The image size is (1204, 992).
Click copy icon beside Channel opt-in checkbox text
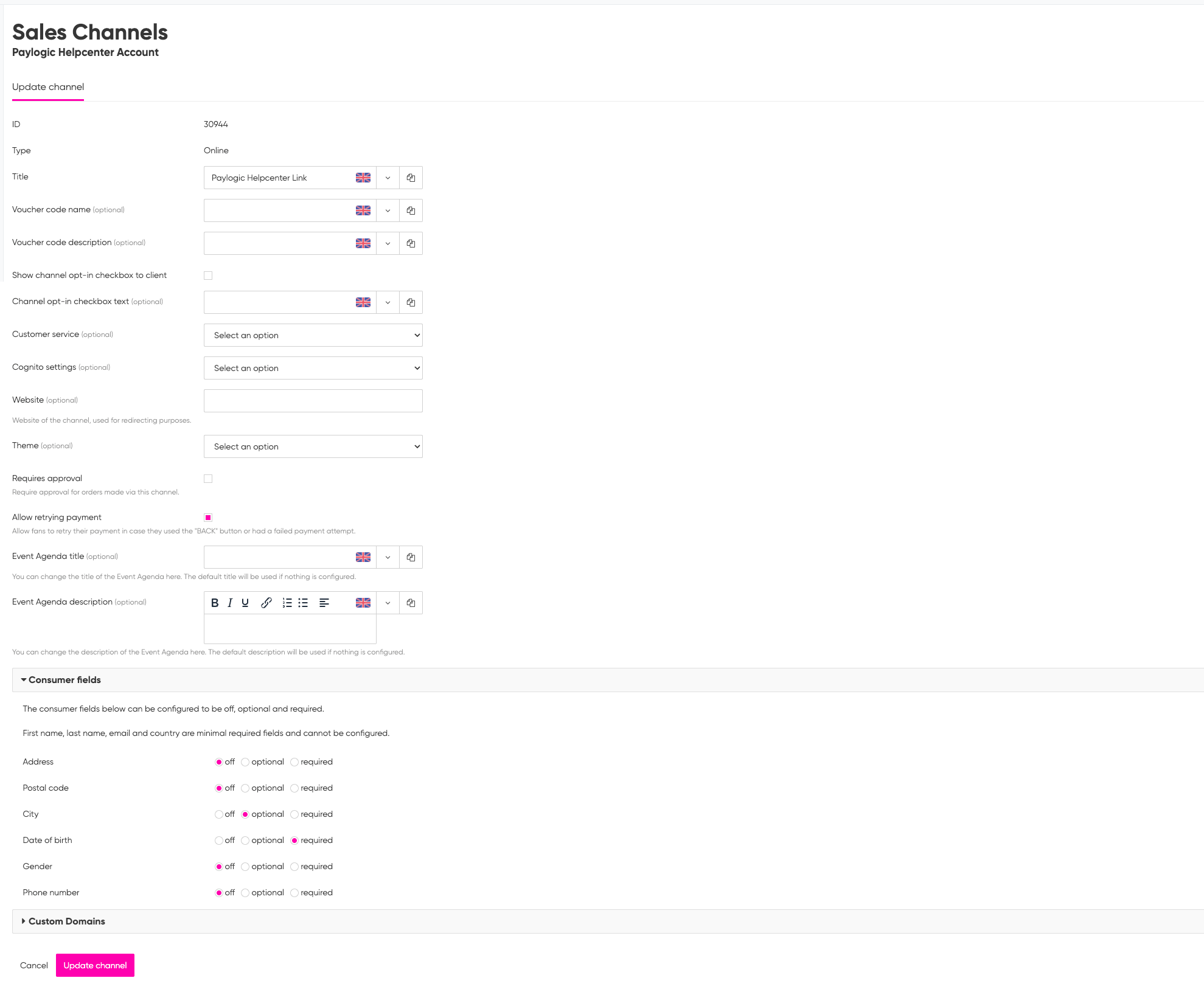click(411, 302)
